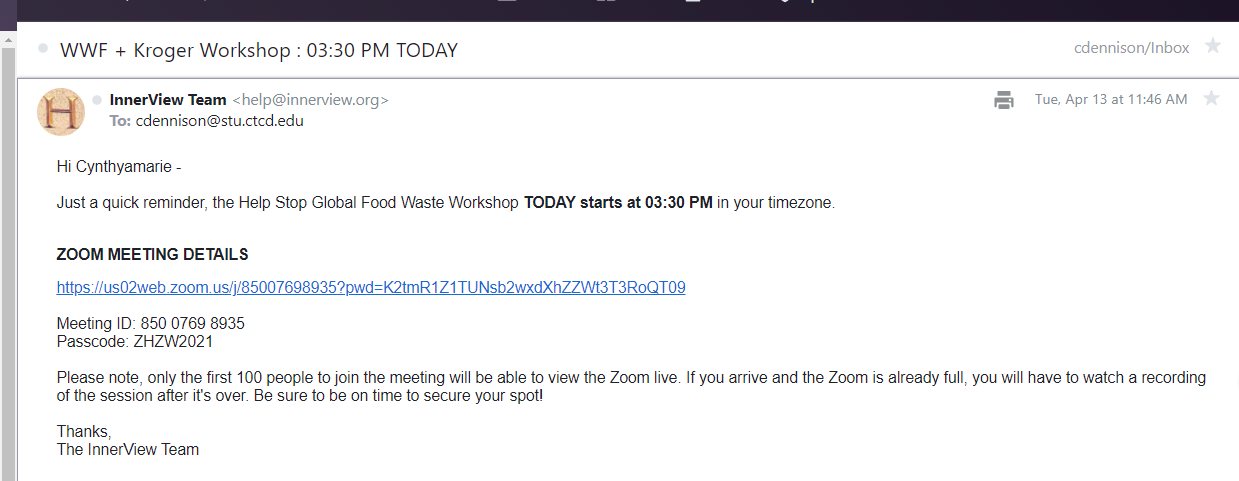Click the print message icon
Image resolution: width=1239 pixels, height=481 pixels.
(1004, 100)
